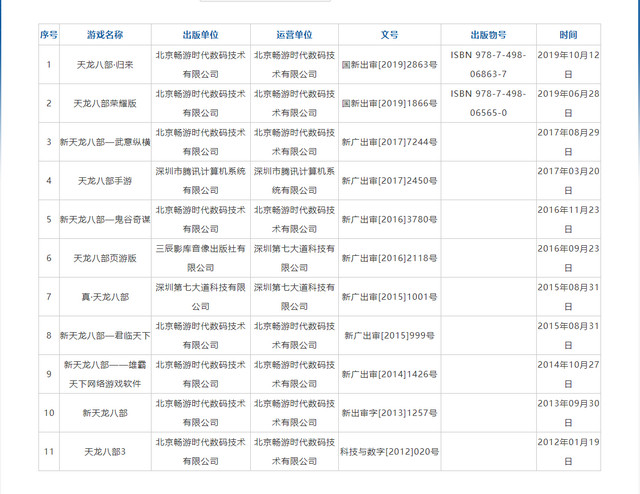Select game name 天龙八部3

tap(105, 452)
